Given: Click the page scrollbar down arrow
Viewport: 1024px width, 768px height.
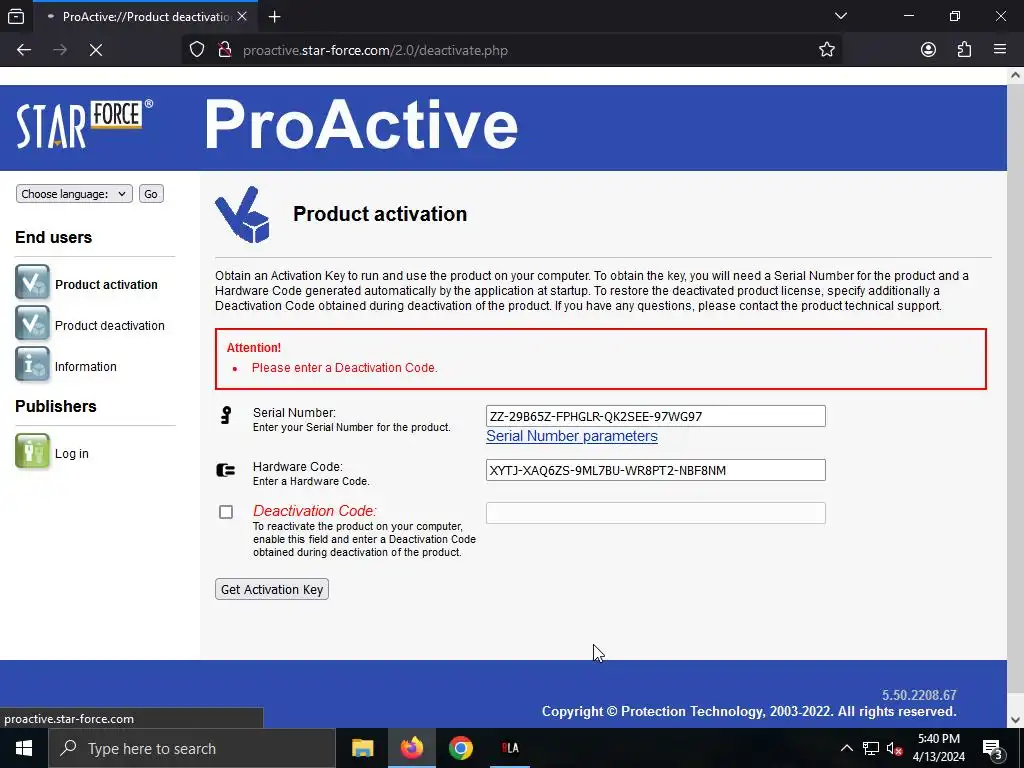Looking at the screenshot, I should 1015,720.
